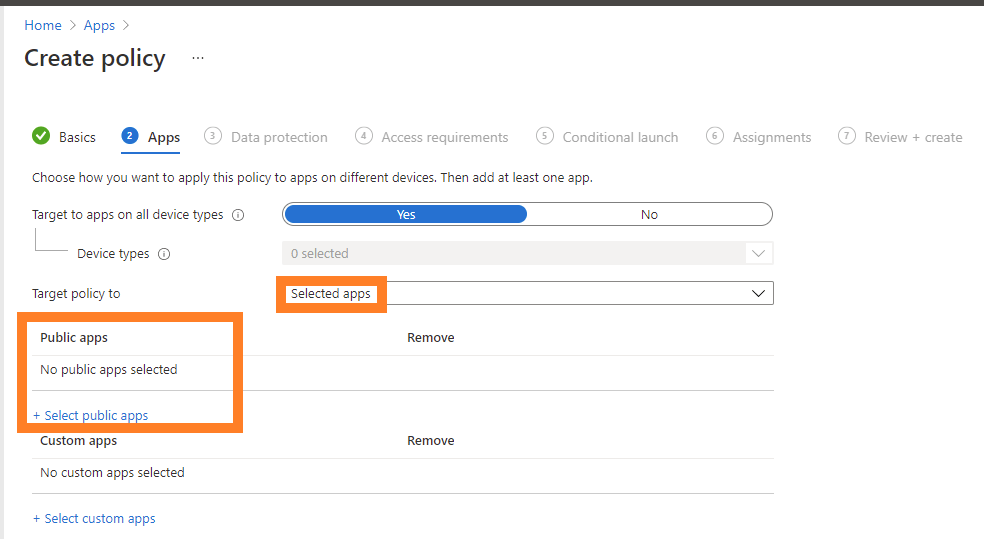Set Target to all device types No

click(x=649, y=215)
